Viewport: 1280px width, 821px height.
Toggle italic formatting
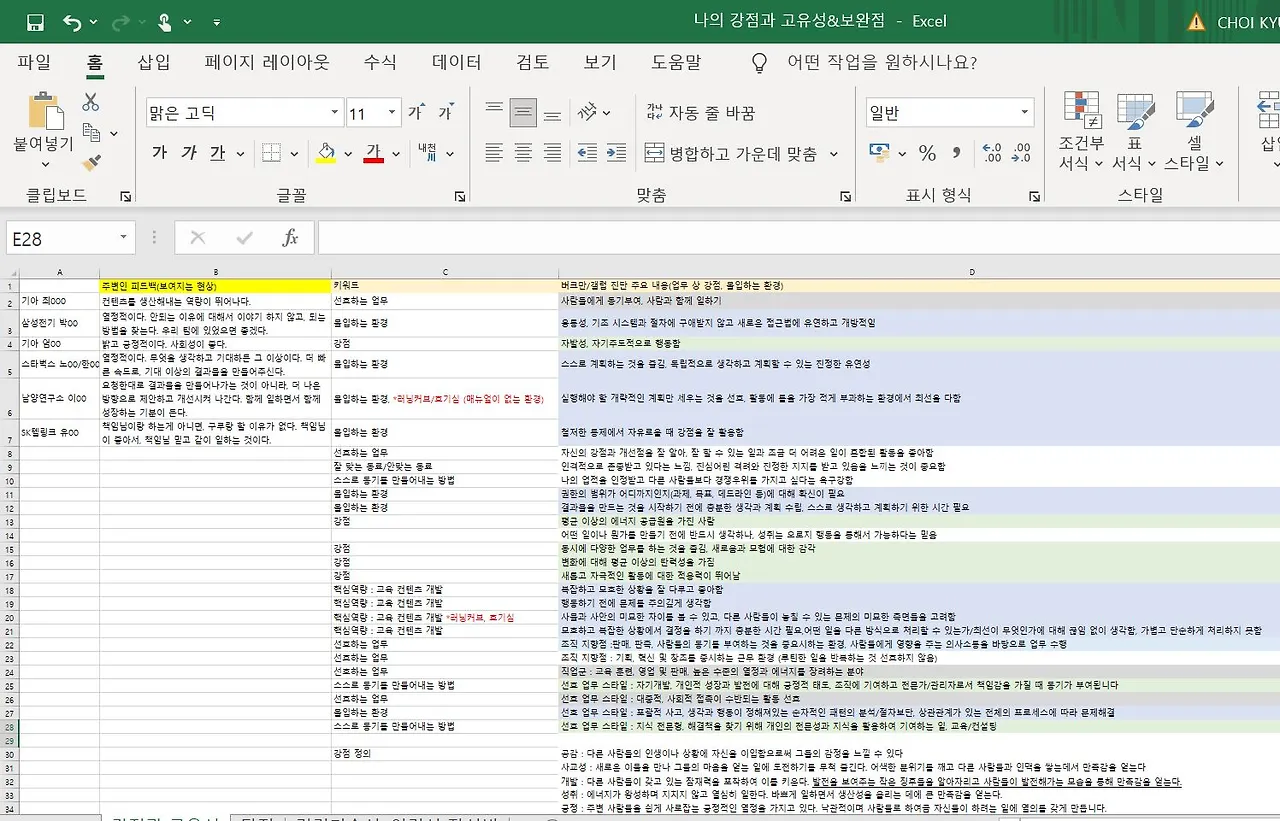[189, 153]
